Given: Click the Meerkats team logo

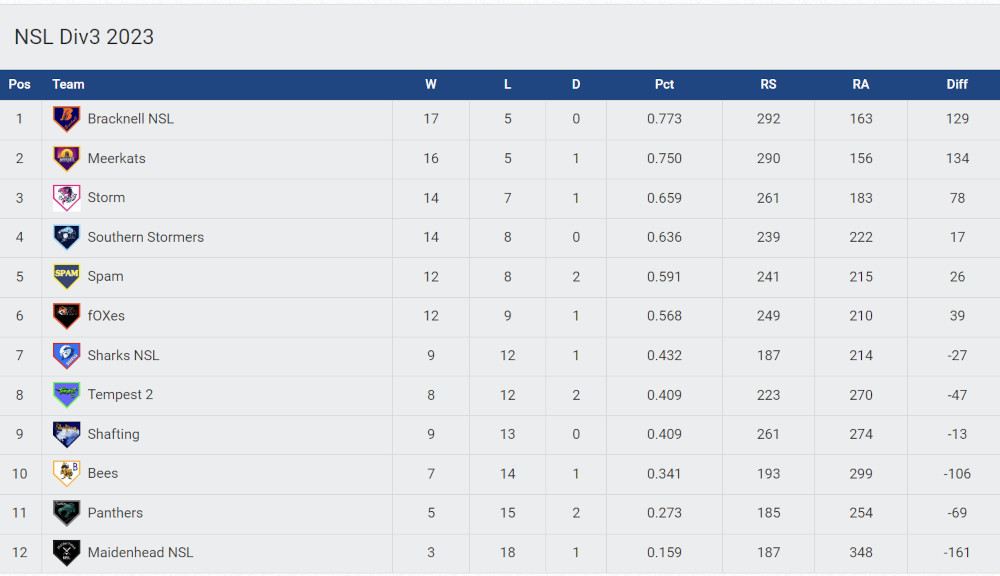Looking at the screenshot, I should click(66, 158).
